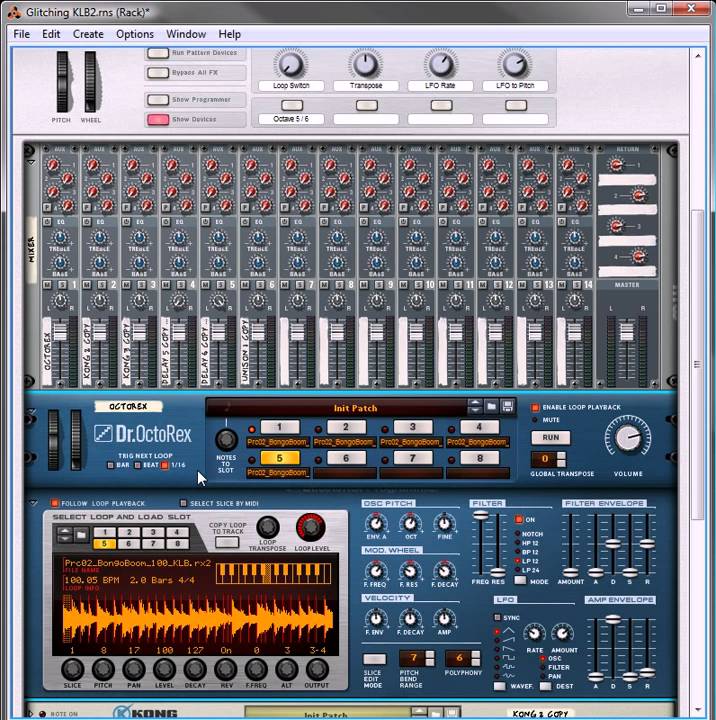
Task: Click the patch up/down arrows next to Init Patch
Action: coord(475,406)
